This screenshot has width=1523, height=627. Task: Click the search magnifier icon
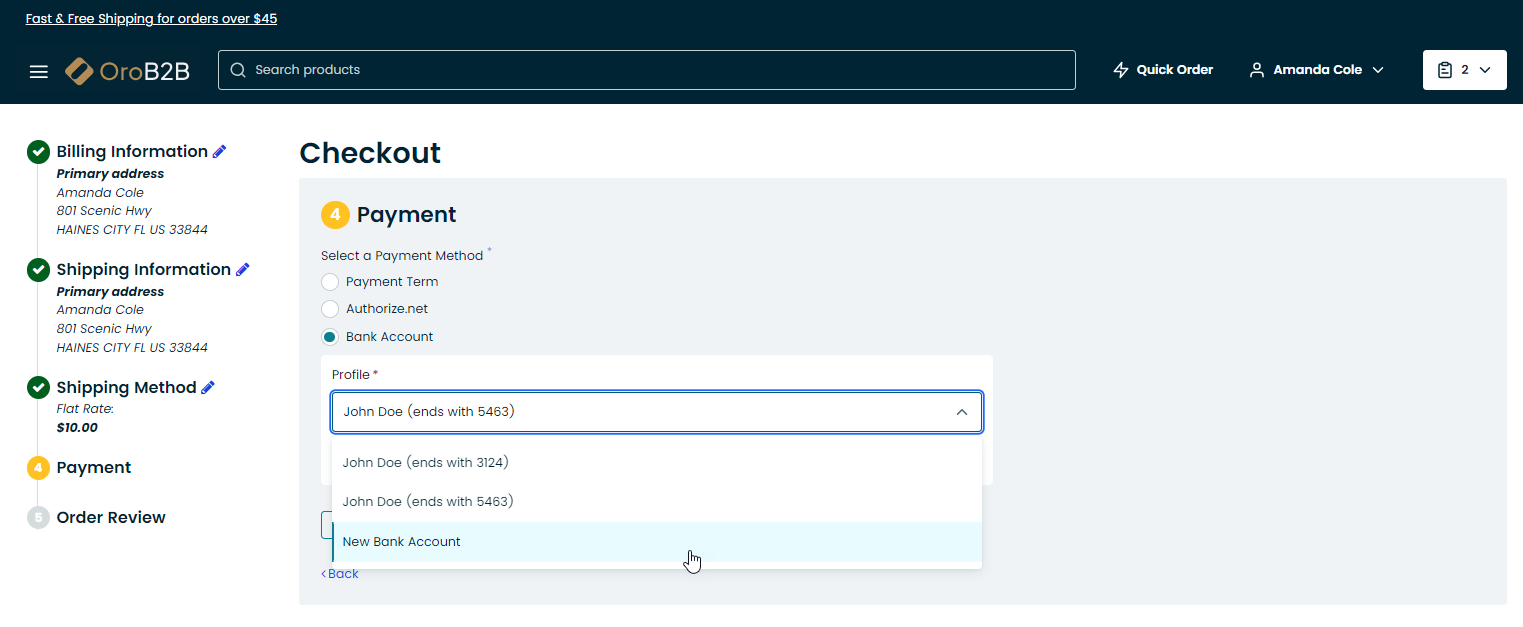[238, 70]
